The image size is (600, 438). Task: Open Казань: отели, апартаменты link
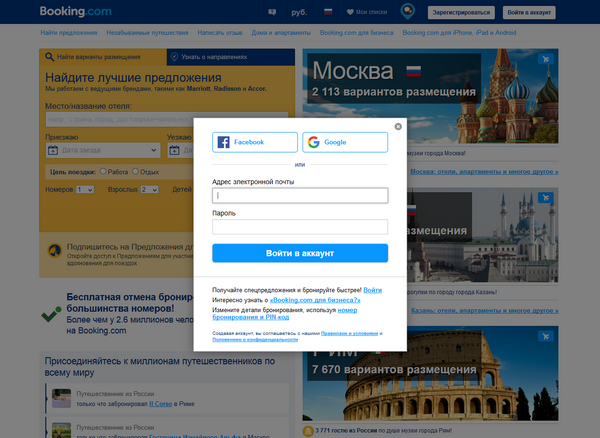pyautogui.click(x=484, y=310)
